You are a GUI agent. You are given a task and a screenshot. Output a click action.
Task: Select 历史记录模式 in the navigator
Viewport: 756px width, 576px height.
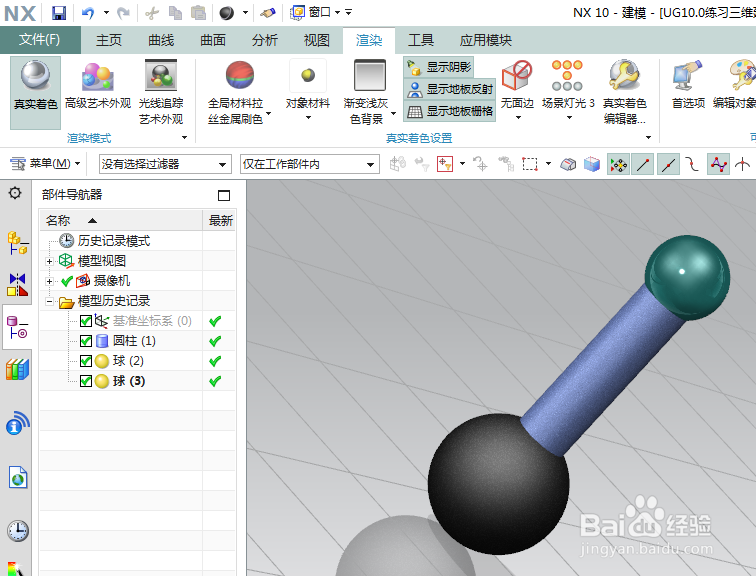coord(114,241)
